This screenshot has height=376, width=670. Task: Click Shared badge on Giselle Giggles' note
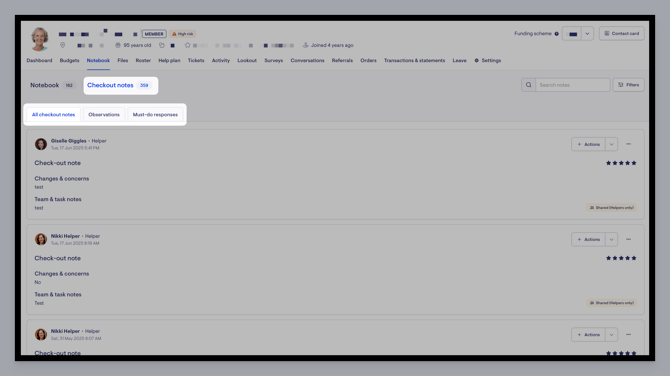612,208
